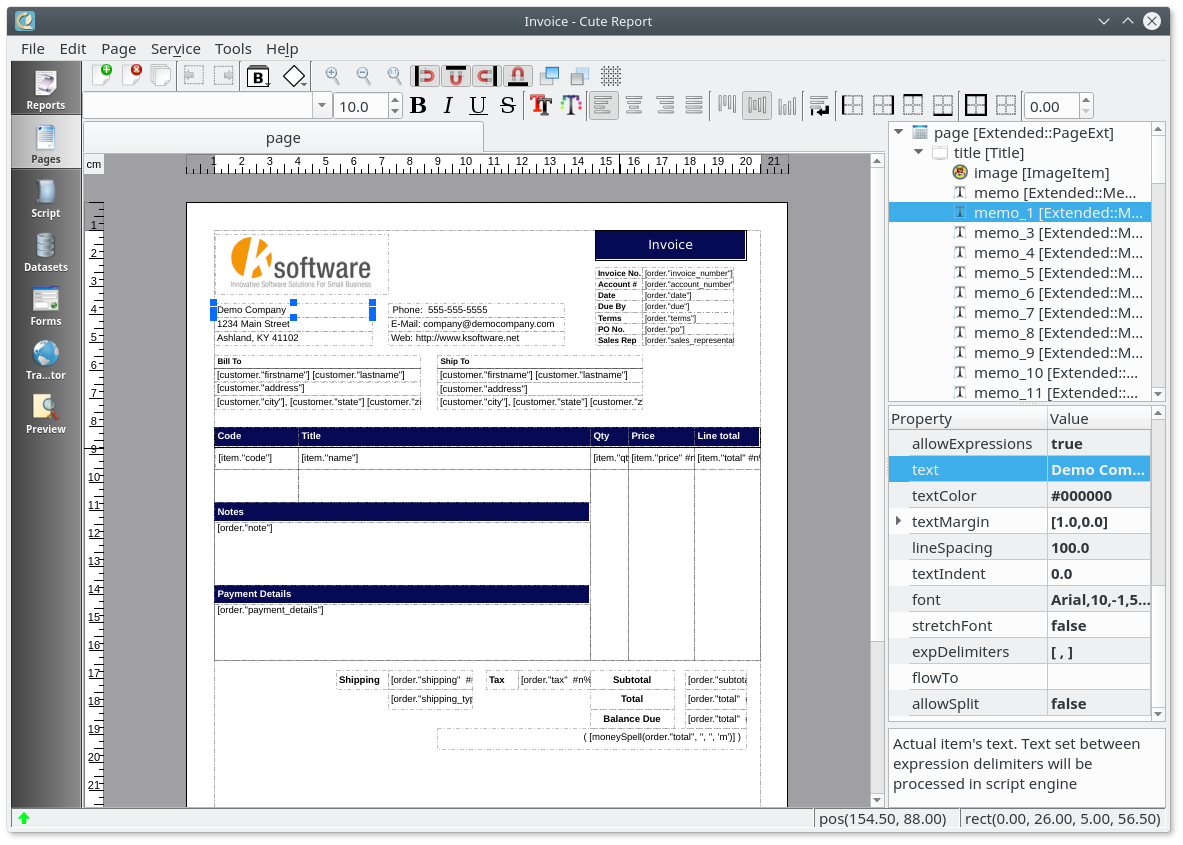The width and height of the screenshot is (1183, 845).
Task: Toggle the grid display button
Action: [x=611, y=76]
